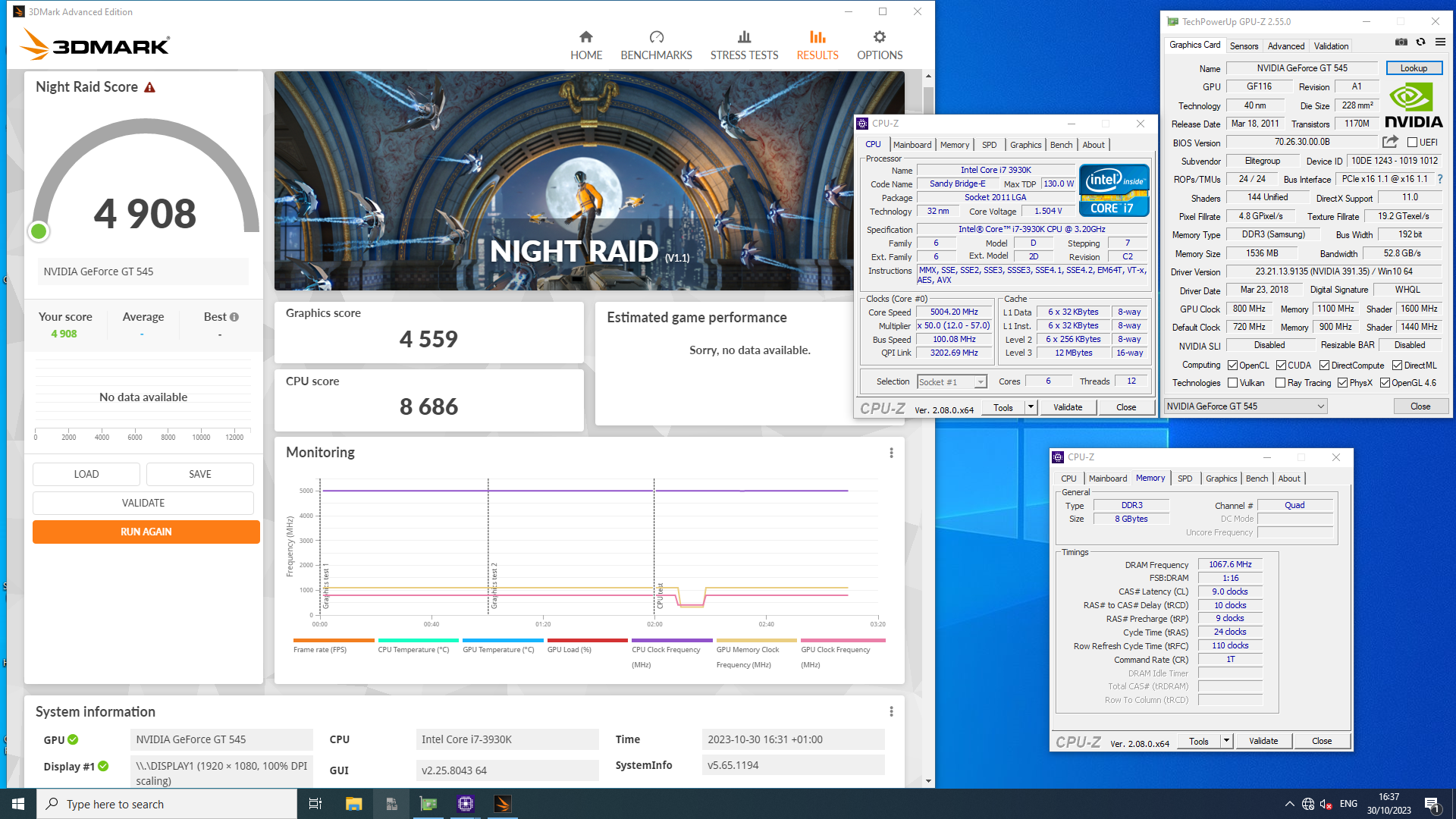Click the GPU-Z BIOS share/export icon
This screenshot has width=1456, height=819.
click(x=1390, y=142)
